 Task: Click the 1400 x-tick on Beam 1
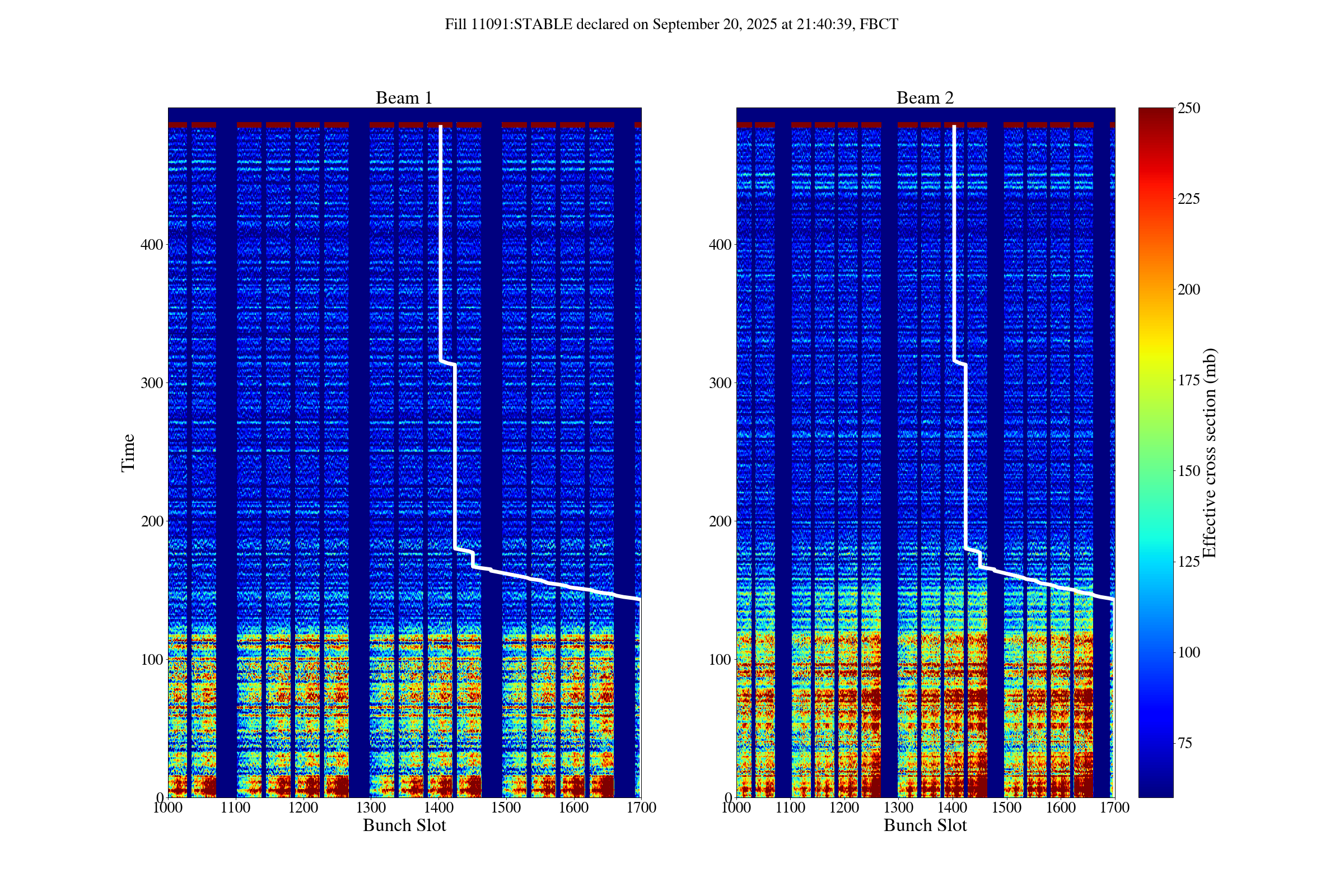438,808
